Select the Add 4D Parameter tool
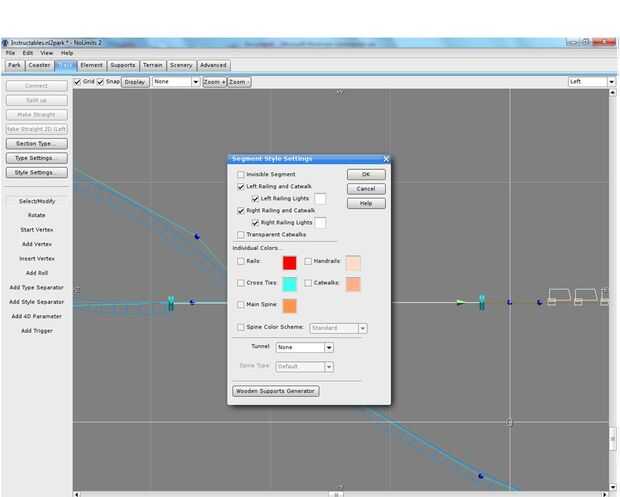This screenshot has width=620, height=497. click(x=37, y=316)
